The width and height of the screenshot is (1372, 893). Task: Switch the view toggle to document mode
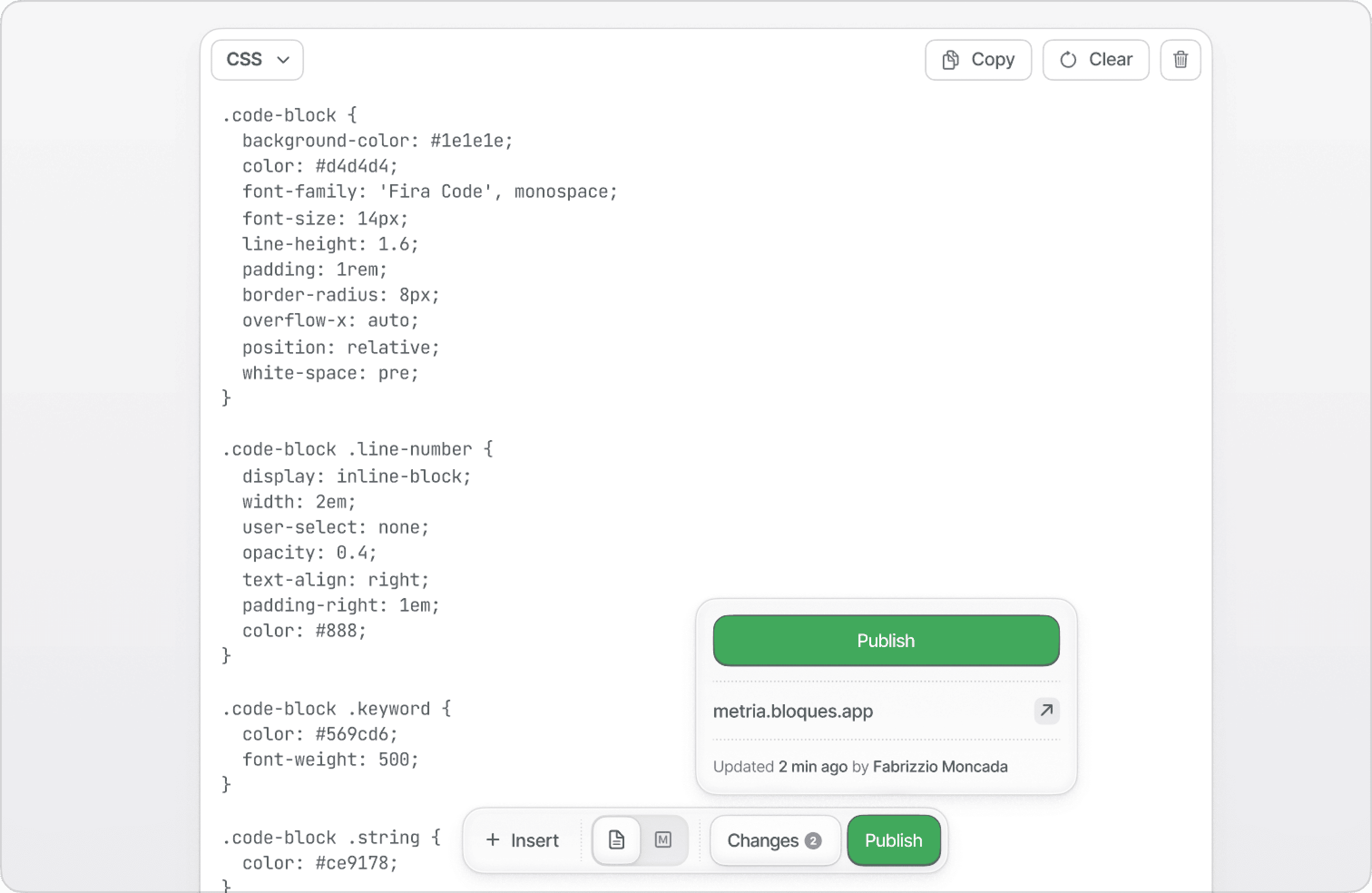tap(616, 840)
